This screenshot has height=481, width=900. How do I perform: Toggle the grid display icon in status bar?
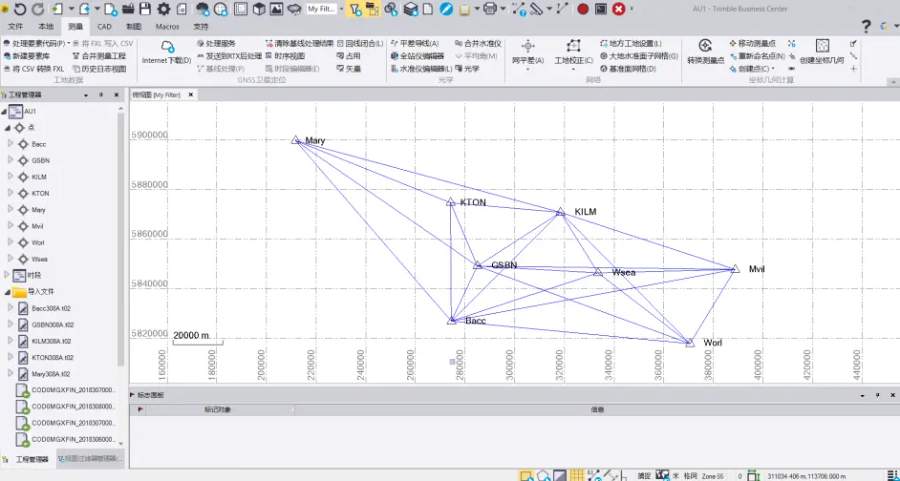click(x=576, y=475)
